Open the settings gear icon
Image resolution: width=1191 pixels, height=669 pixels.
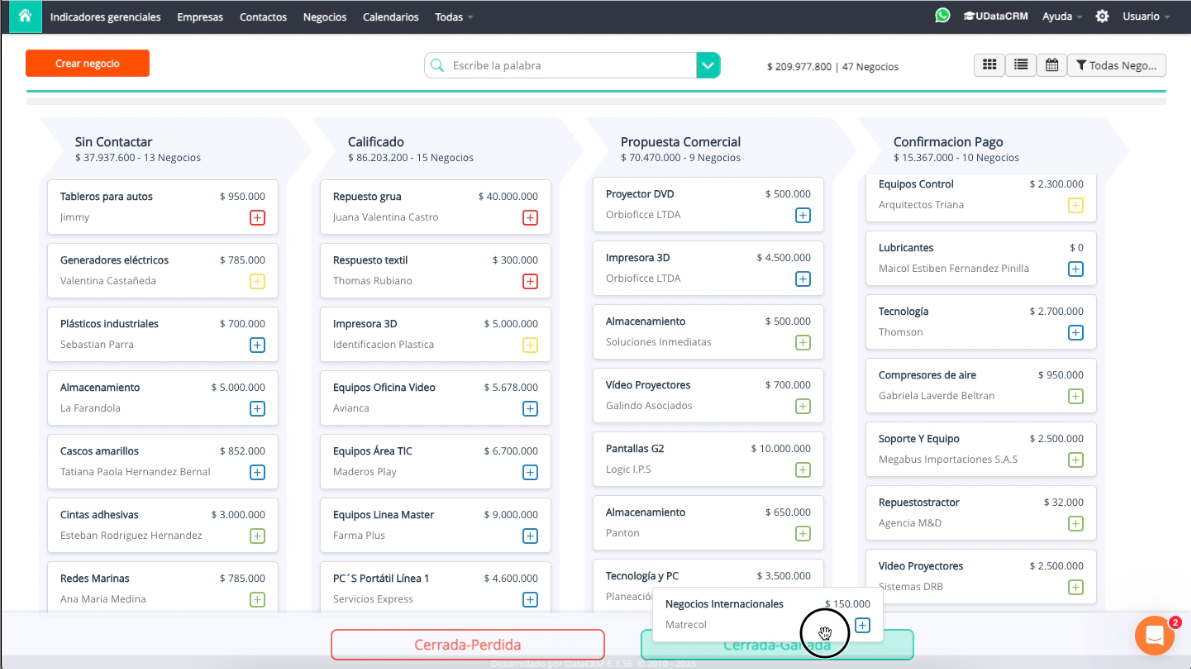point(1102,16)
